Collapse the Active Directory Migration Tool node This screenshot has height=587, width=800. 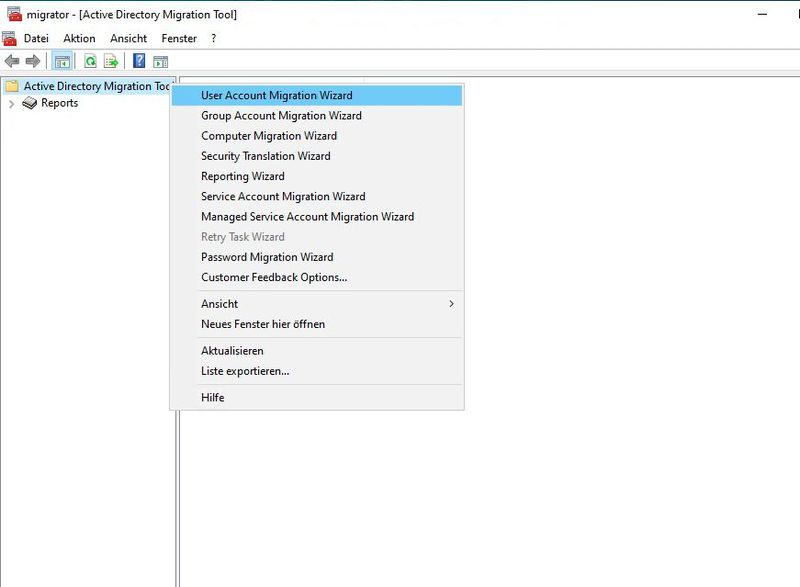90,86
